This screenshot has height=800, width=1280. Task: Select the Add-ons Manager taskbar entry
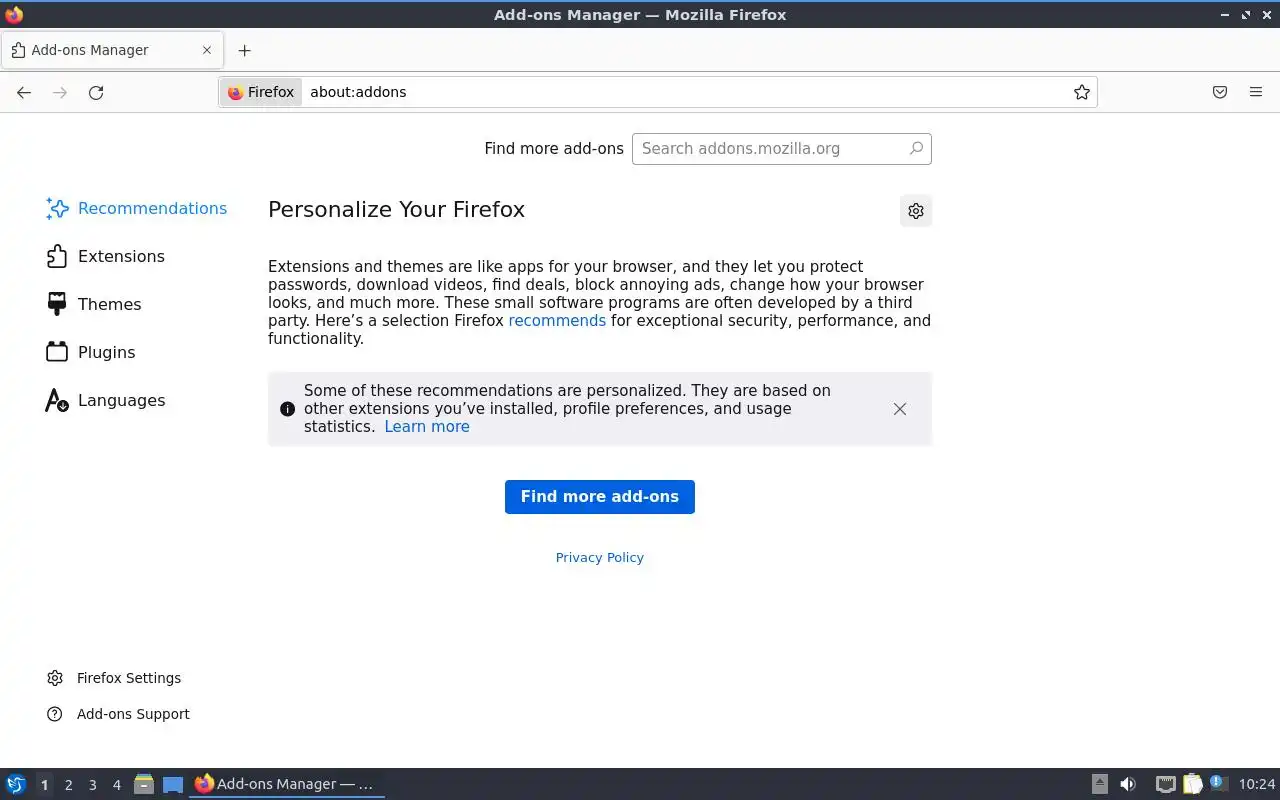pos(286,784)
